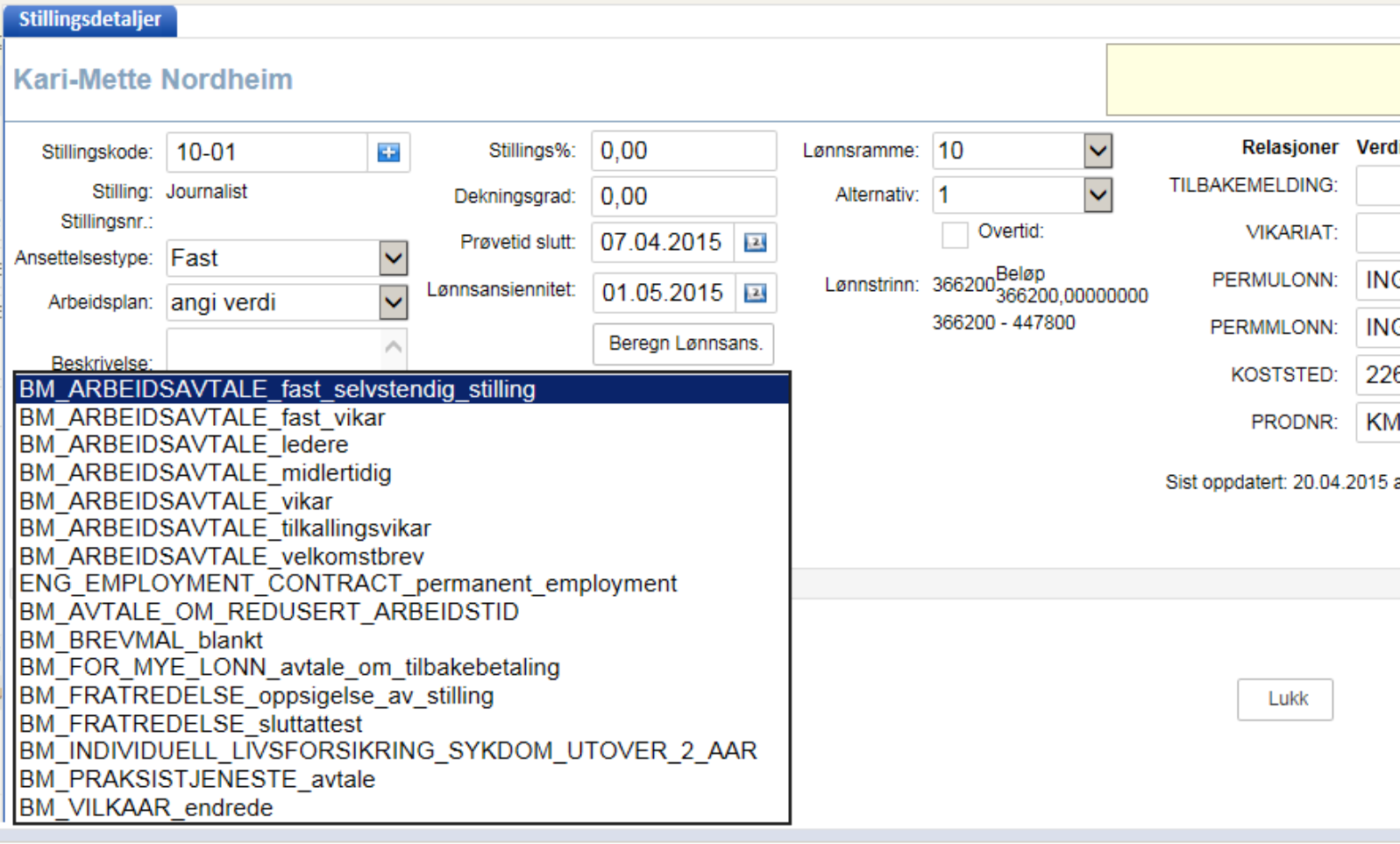
Task: Click the KOSTSTED value field
Action: (1378, 375)
